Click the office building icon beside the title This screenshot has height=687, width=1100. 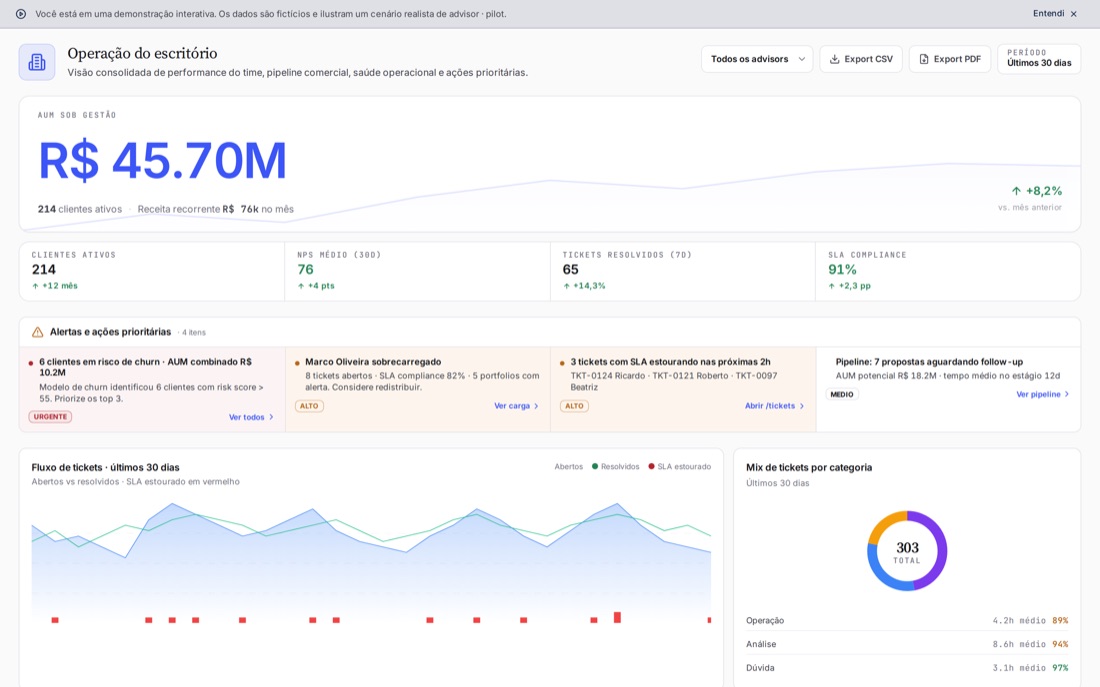(x=36, y=62)
